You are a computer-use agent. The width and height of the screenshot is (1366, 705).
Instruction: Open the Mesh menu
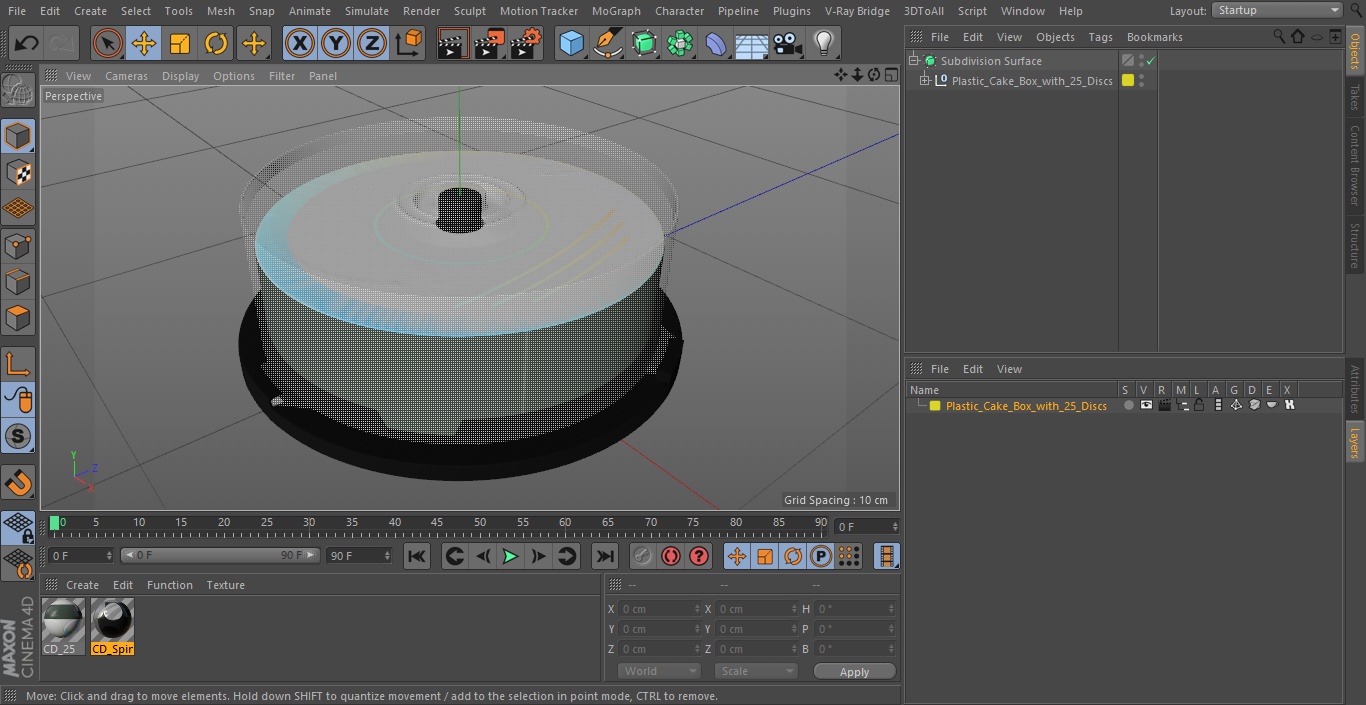click(x=220, y=11)
